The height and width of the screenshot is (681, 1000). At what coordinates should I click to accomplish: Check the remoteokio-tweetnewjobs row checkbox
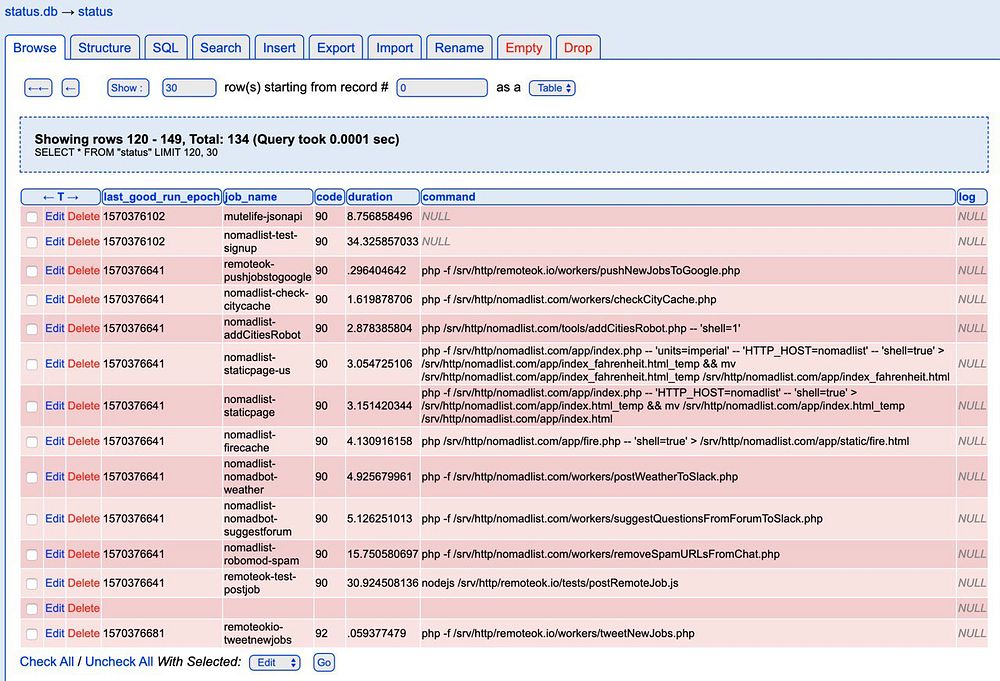(32, 633)
